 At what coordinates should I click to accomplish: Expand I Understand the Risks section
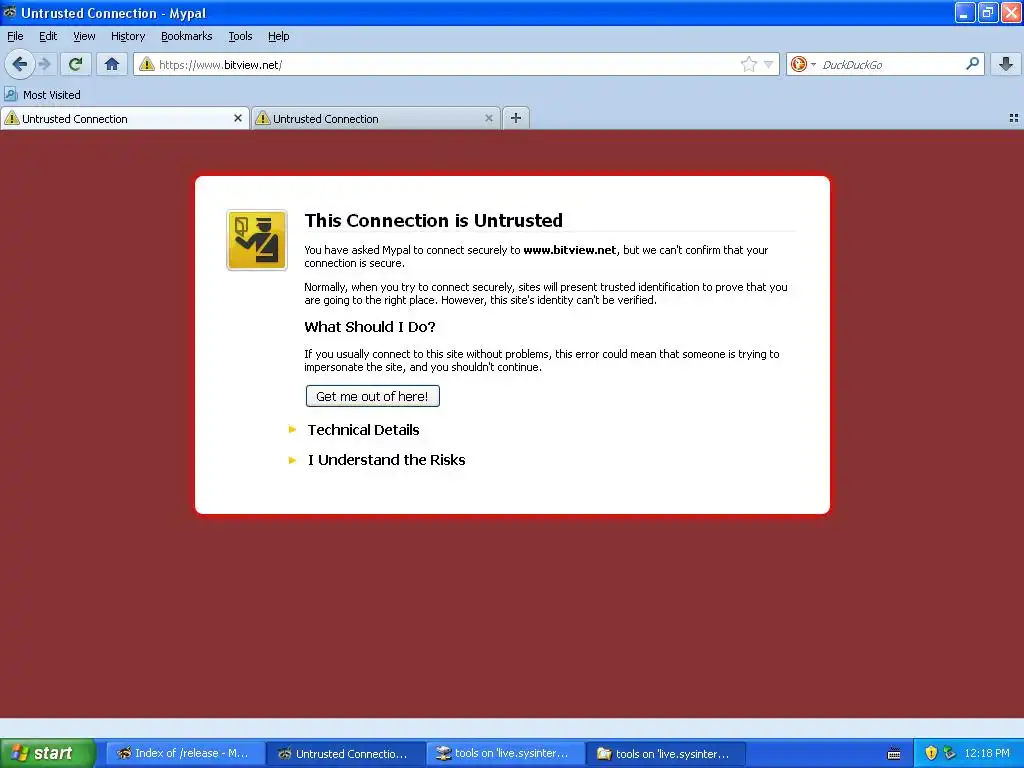(386, 460)
